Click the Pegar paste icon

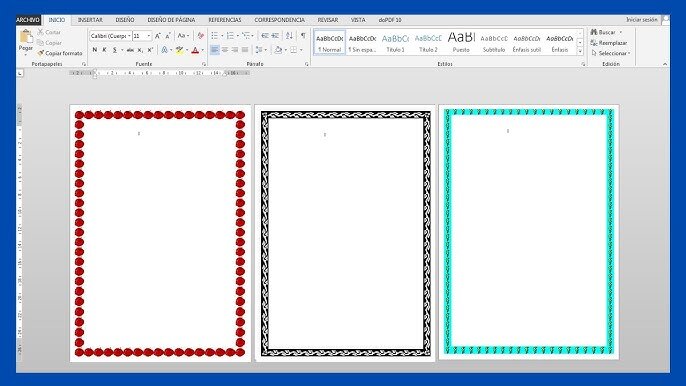click(25, 37)
